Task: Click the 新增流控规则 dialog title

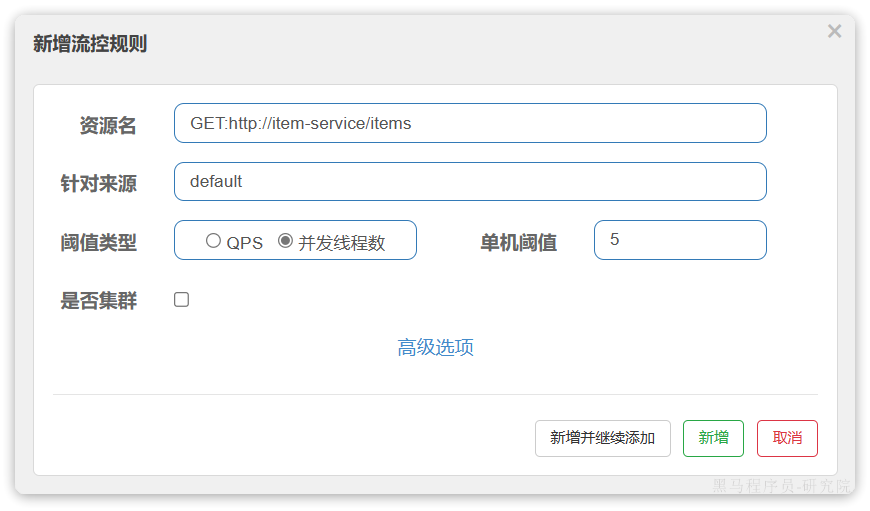Action: click(x=90, y=44)
